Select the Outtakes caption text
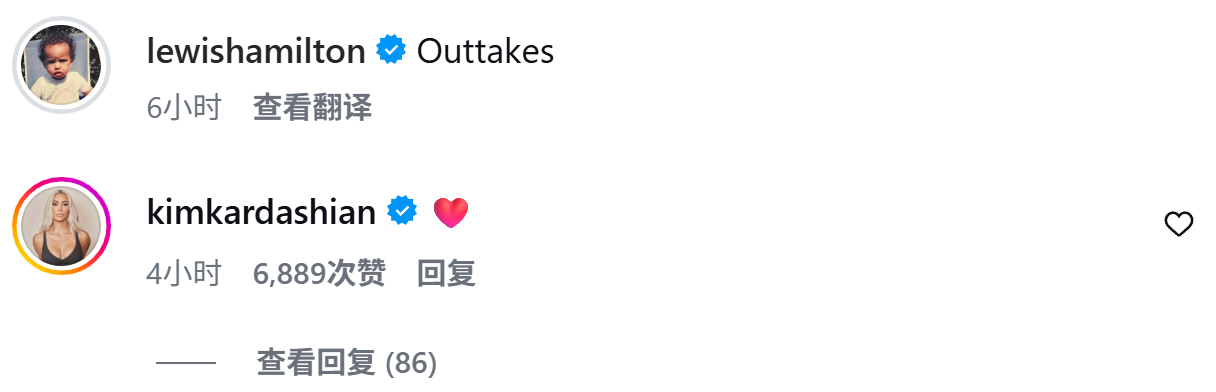 point(485,51)
